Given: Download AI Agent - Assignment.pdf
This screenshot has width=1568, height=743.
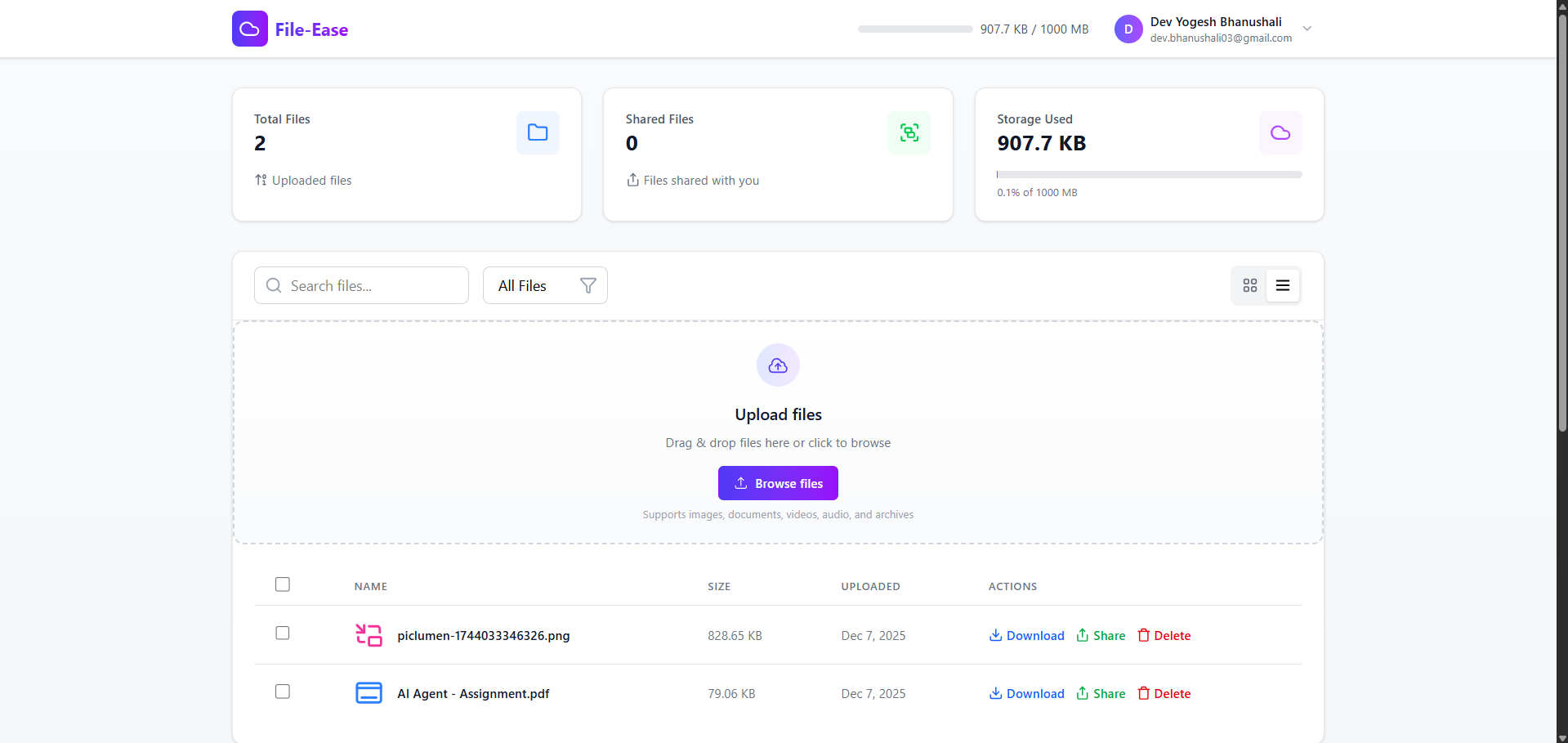Looking at the screenshot, I should (1026, 693).
